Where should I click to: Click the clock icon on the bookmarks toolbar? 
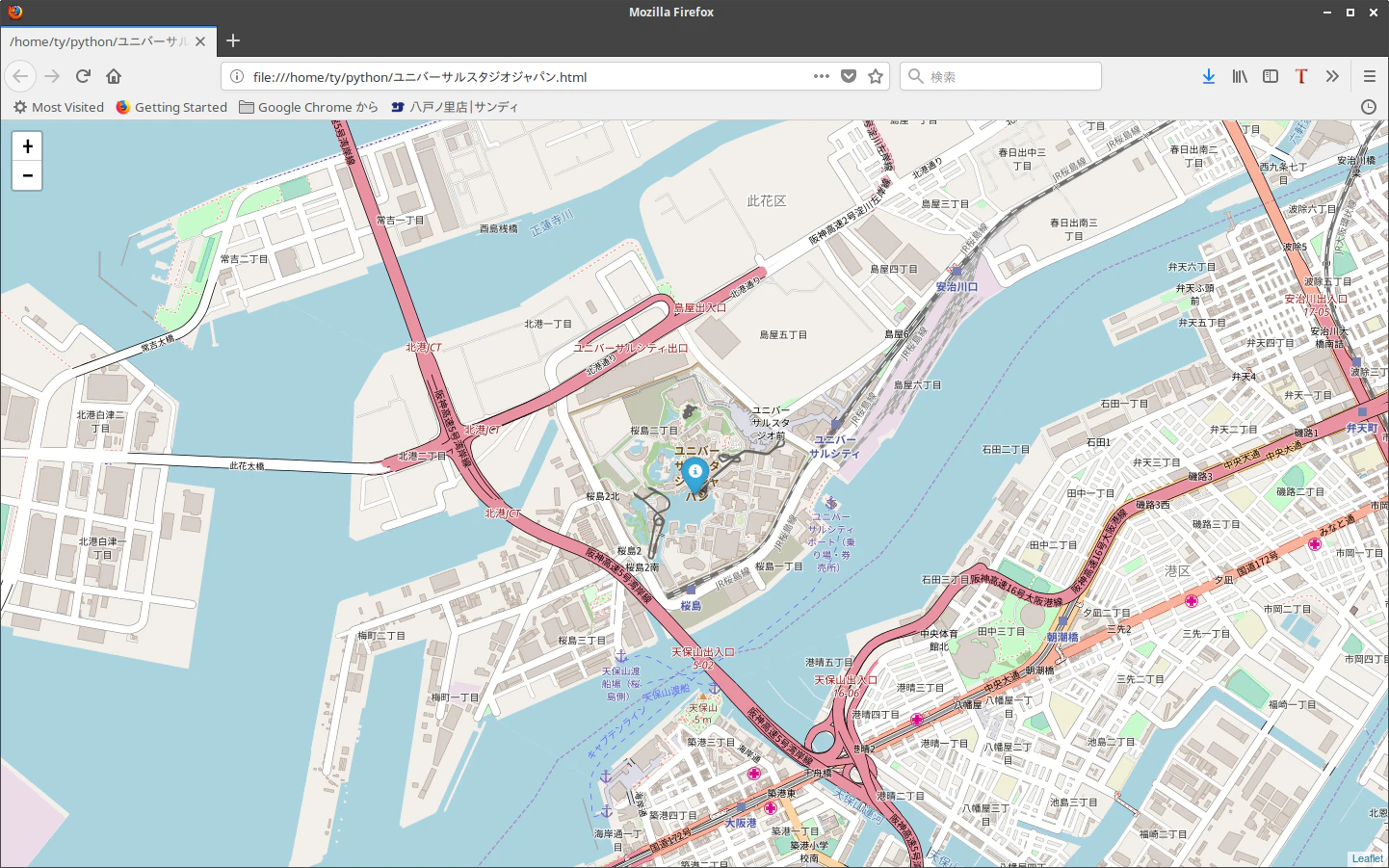[1369, 107]
